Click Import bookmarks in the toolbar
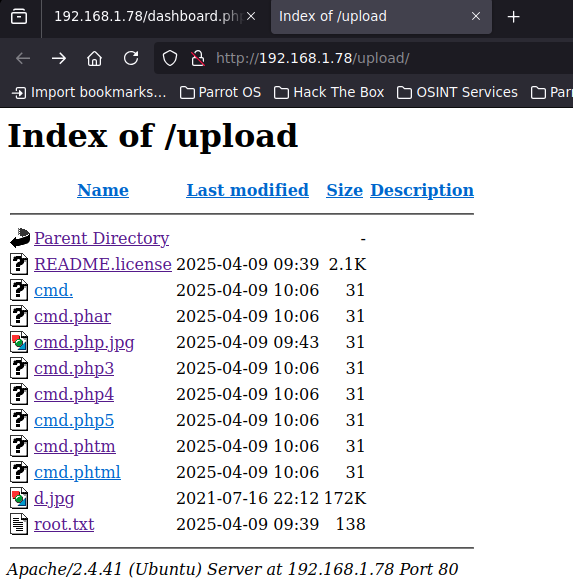This screenshot has width=573, height=587. (89, 92)
